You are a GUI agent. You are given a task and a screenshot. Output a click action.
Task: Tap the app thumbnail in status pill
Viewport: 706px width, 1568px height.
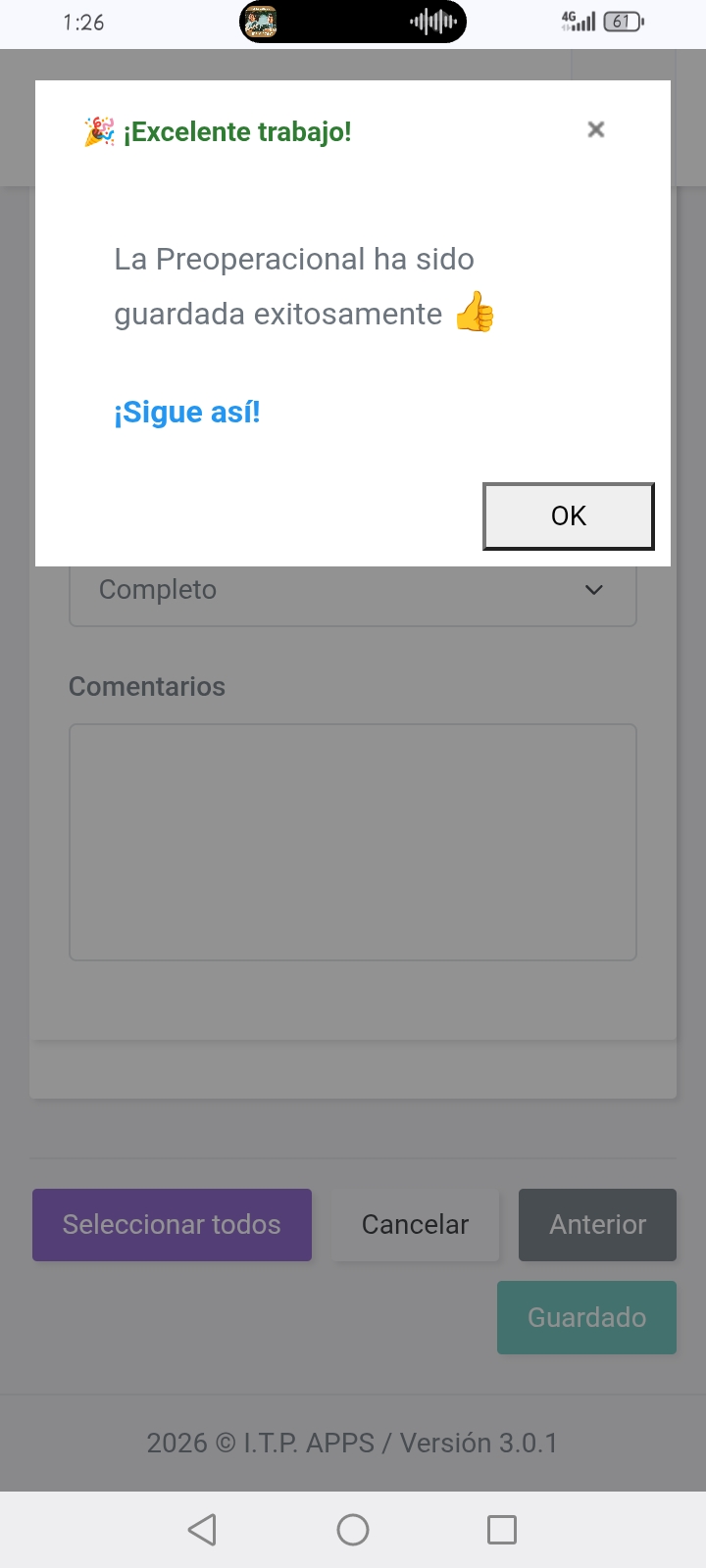click(x=261, y=22)
